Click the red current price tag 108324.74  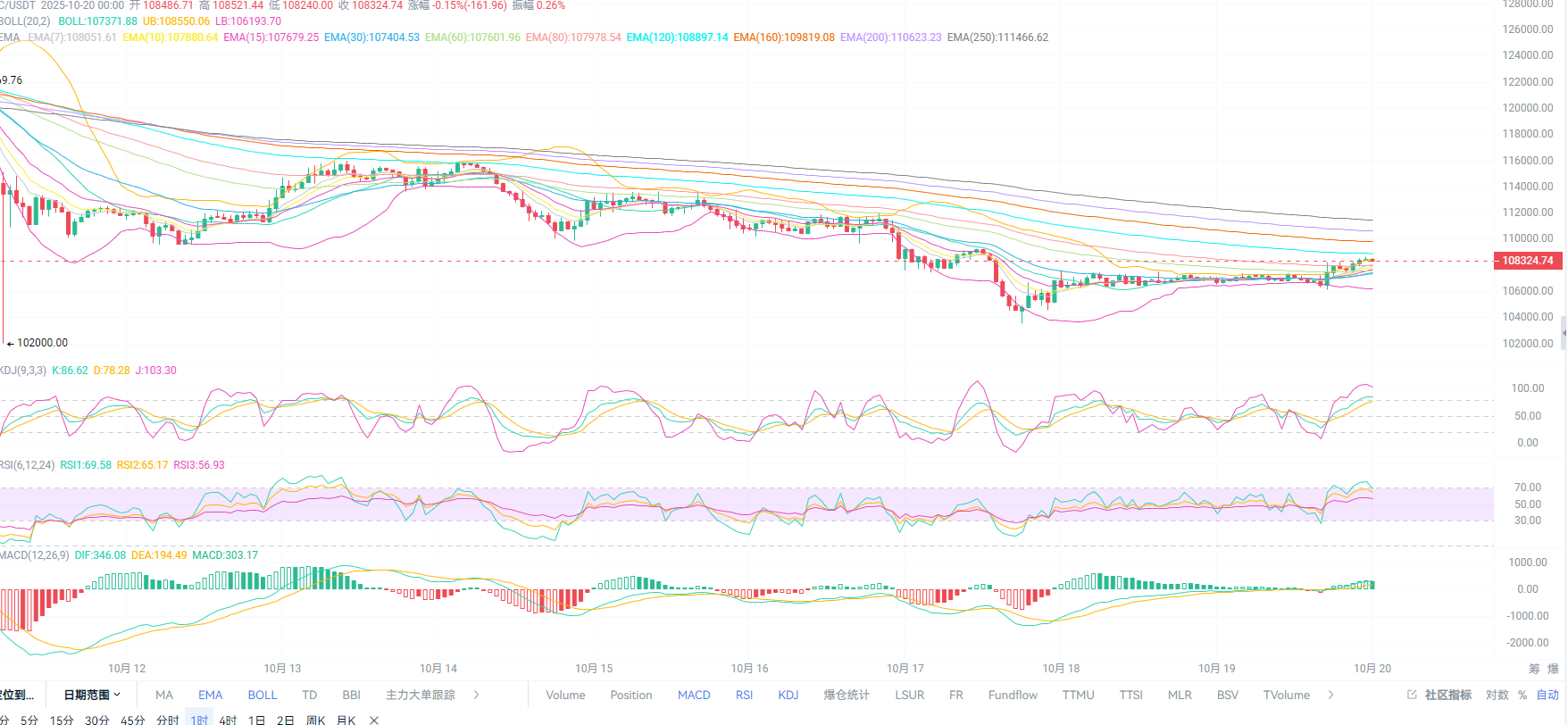coord(1527,261)
